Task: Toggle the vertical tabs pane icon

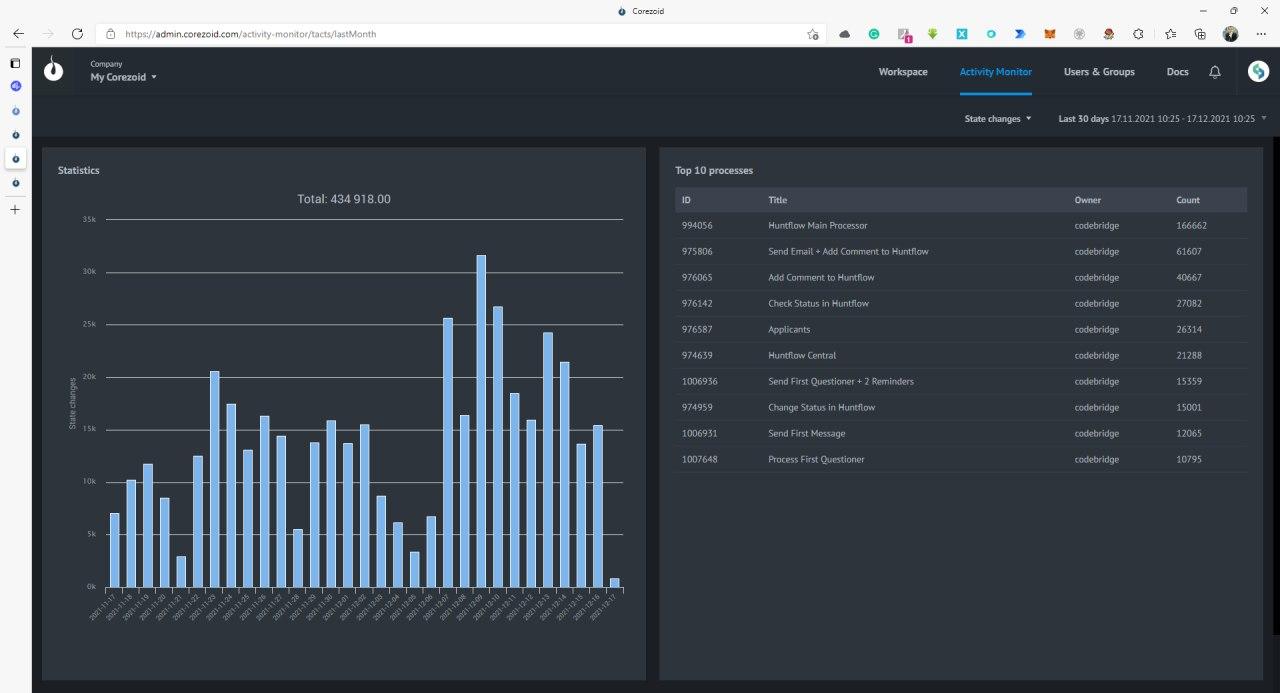Action: coord(15,63)
